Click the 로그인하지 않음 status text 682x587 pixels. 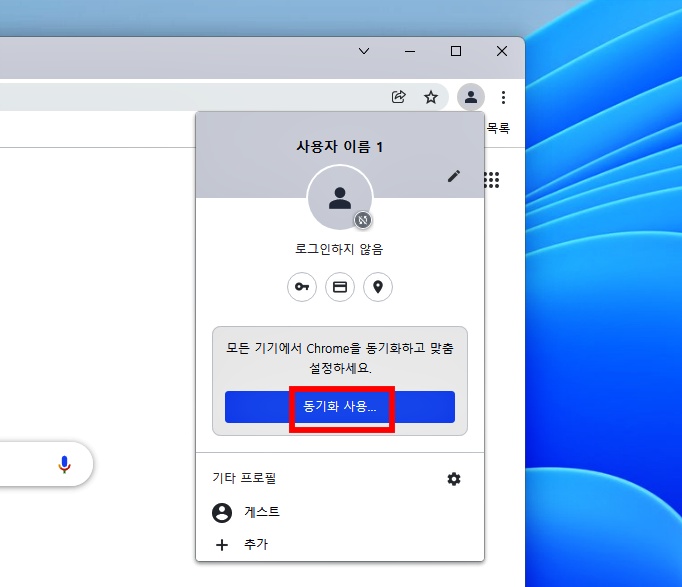tap(339, 249)
